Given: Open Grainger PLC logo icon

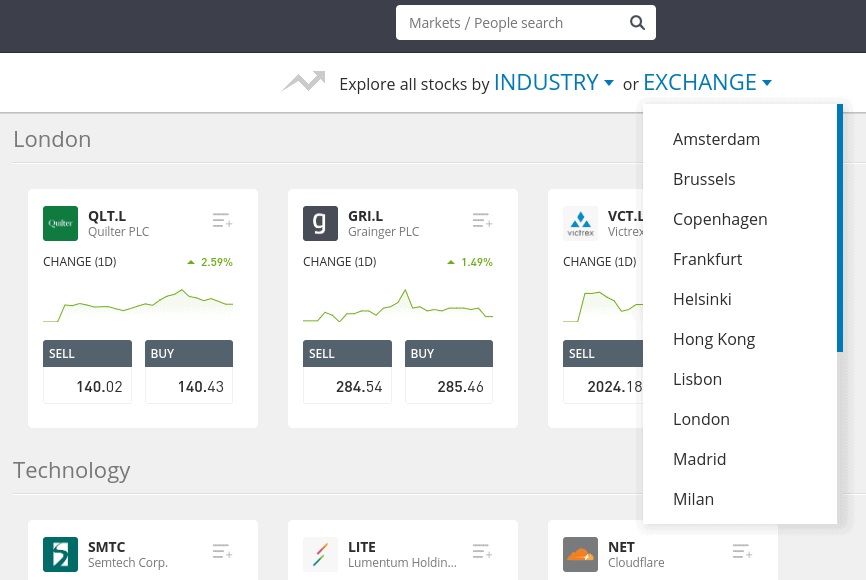Looking at the screenshot, I should (320, 223).
